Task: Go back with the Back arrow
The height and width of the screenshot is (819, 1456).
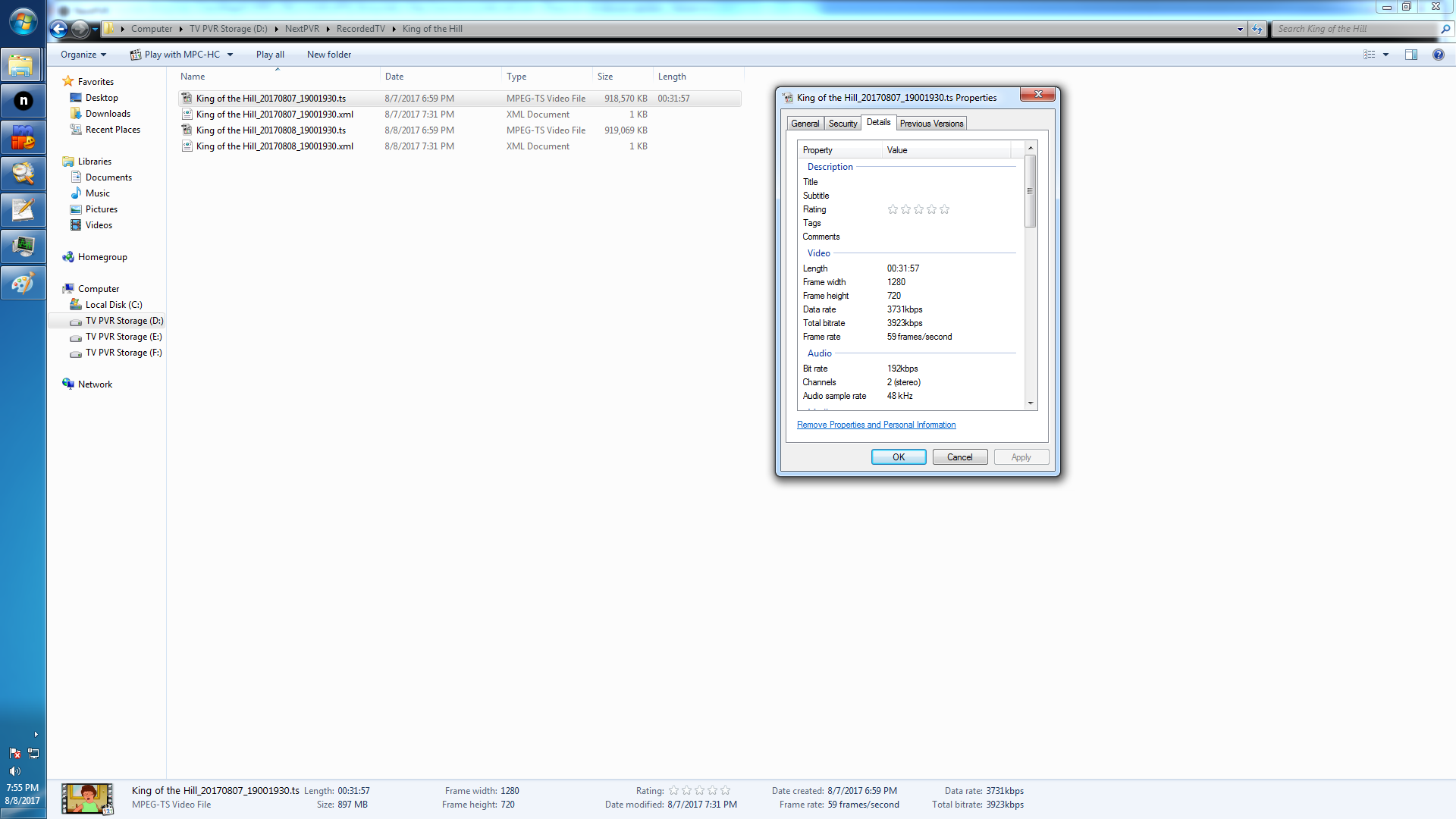Action: pos(58,29)
